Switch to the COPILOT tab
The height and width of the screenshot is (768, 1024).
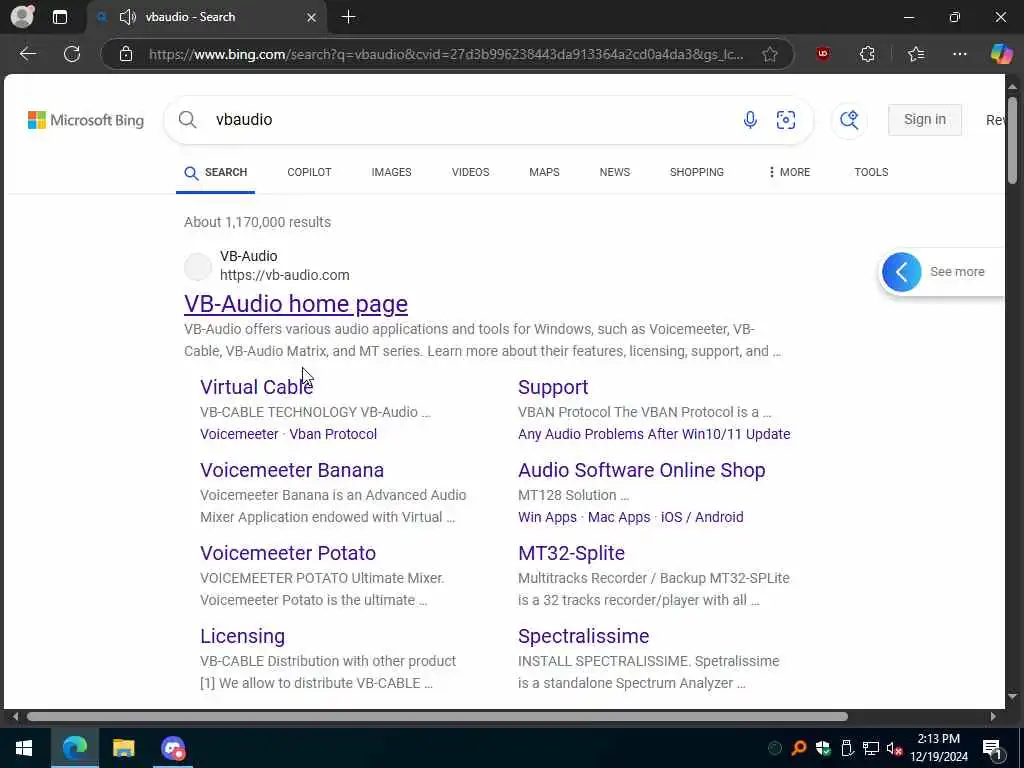(309, 172)
